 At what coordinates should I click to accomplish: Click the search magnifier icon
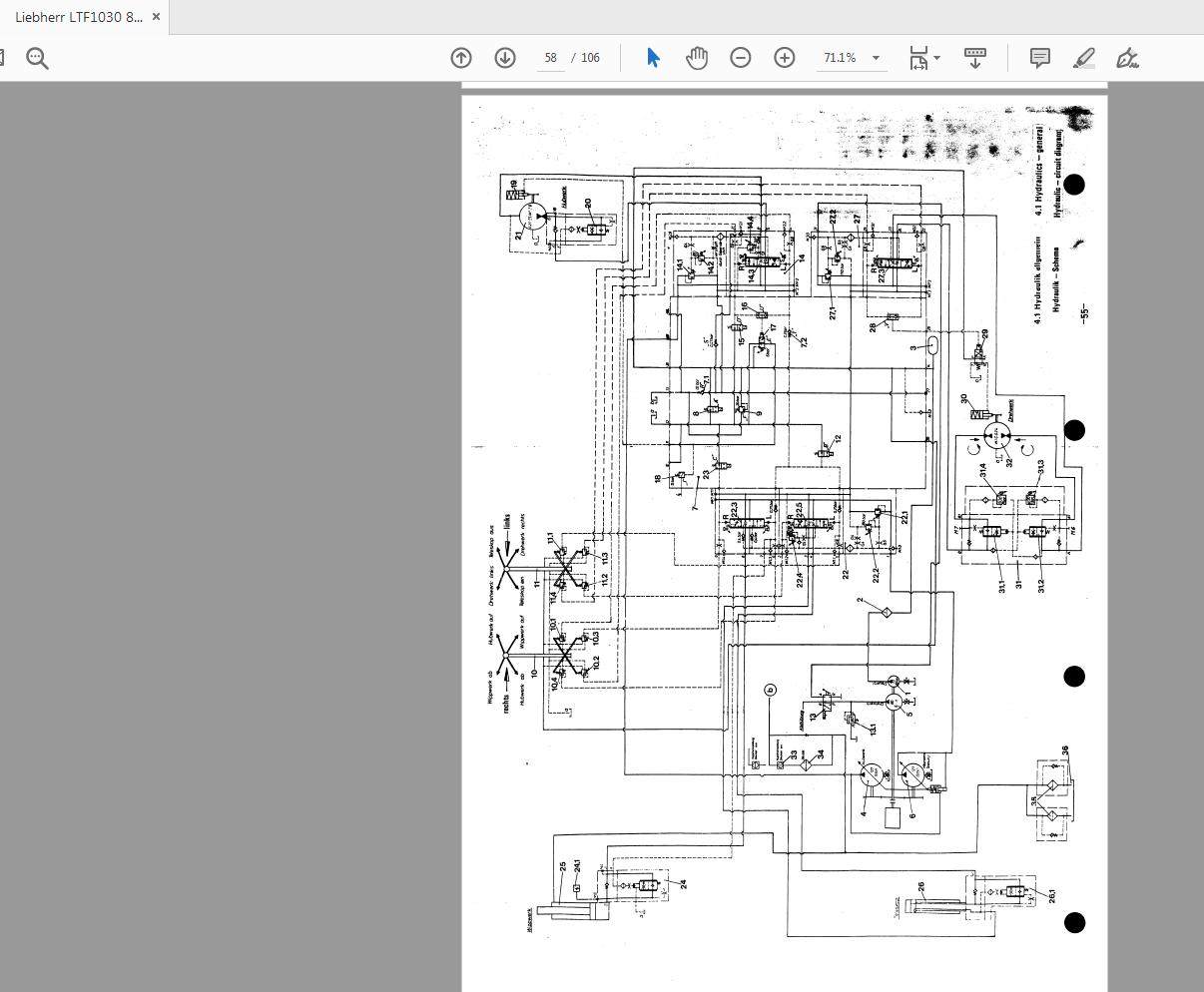37,59
